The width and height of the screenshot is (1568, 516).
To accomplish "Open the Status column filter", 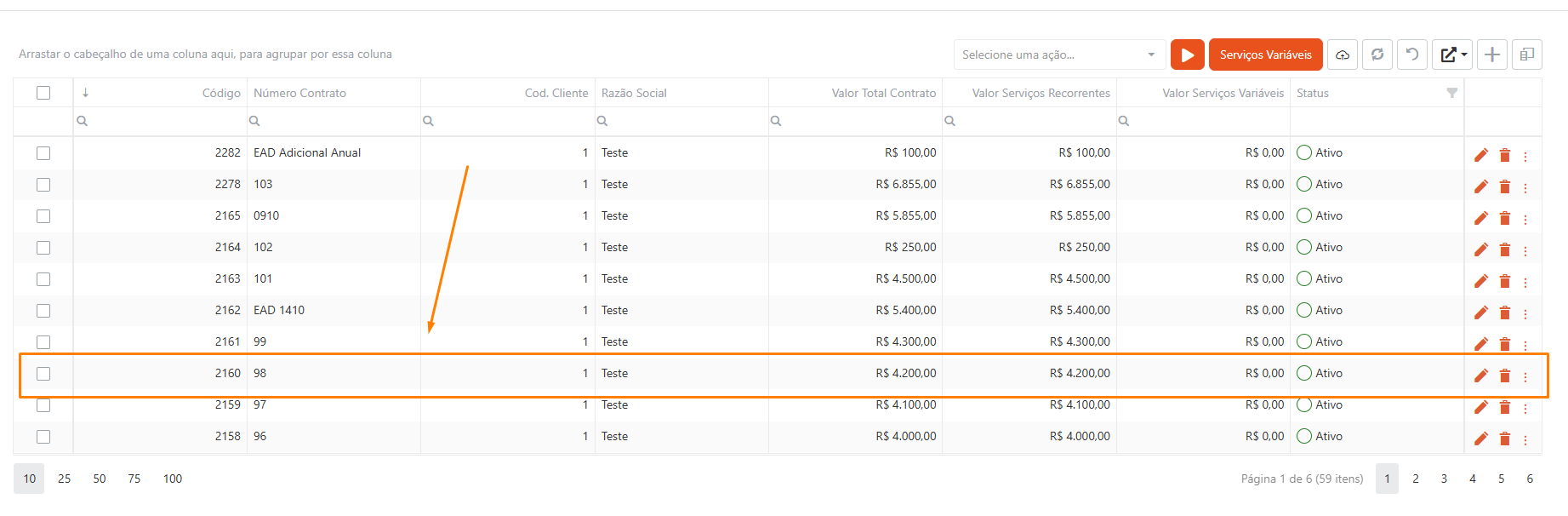I will tap(1451, 93).
